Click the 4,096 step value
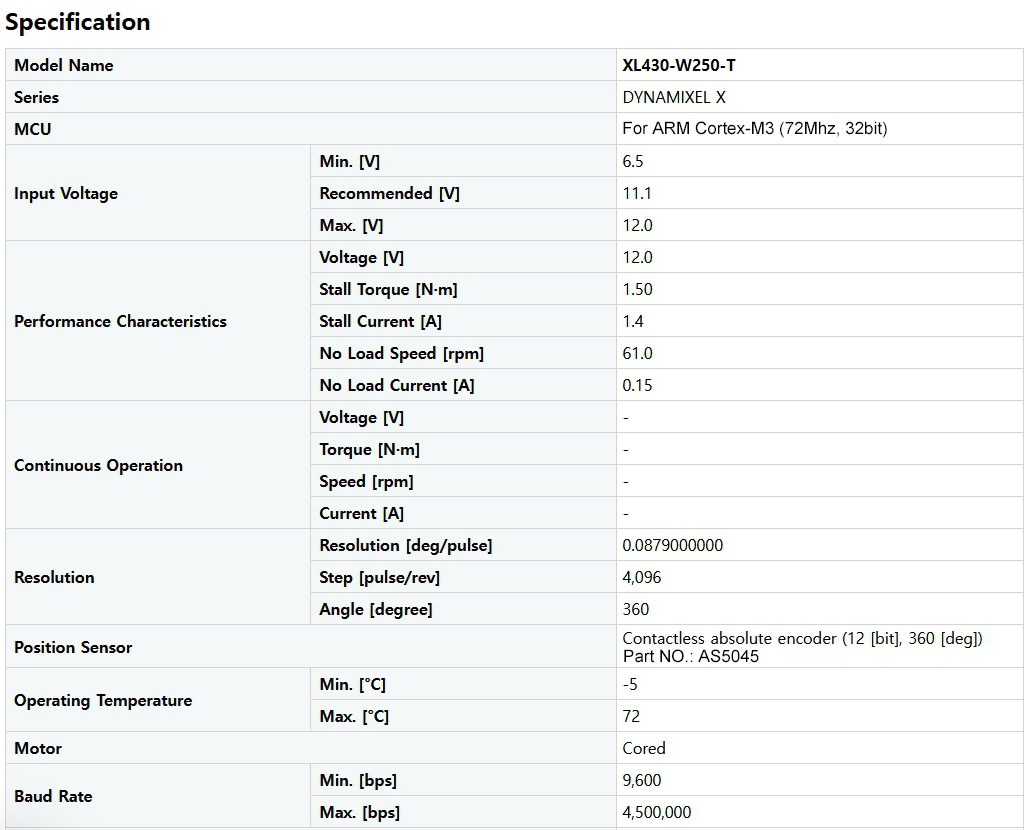This screenshot has height=830, width=1029. [x=641, y=577]
